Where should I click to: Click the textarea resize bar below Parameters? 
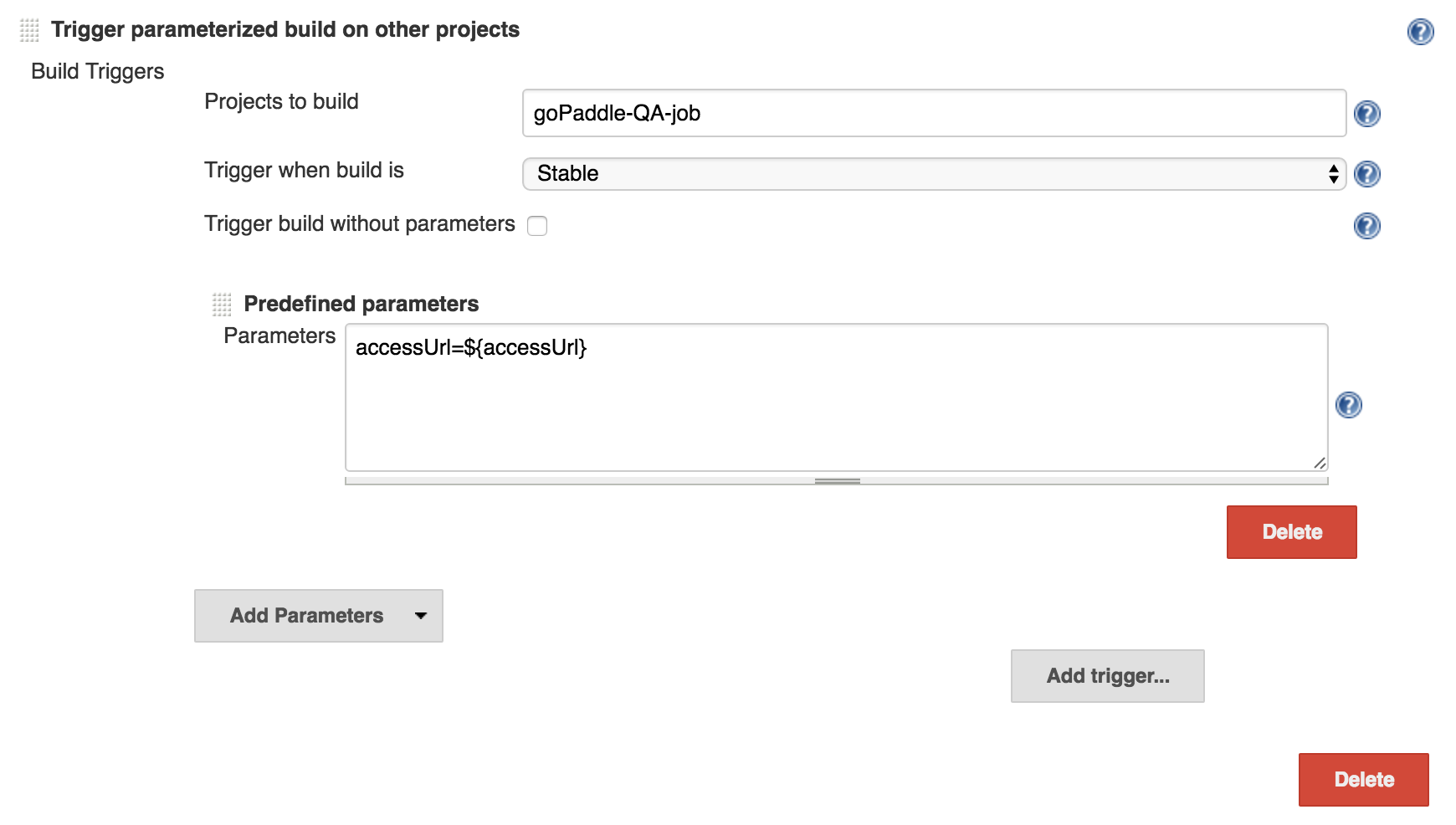point(837,481)
